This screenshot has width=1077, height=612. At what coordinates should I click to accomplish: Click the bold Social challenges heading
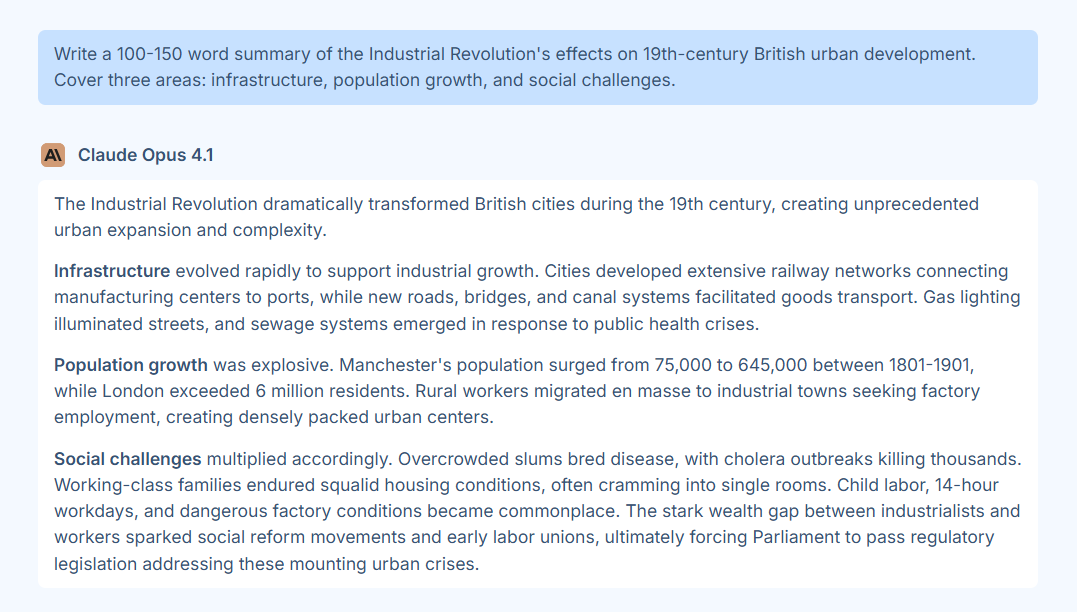point(128,459)
